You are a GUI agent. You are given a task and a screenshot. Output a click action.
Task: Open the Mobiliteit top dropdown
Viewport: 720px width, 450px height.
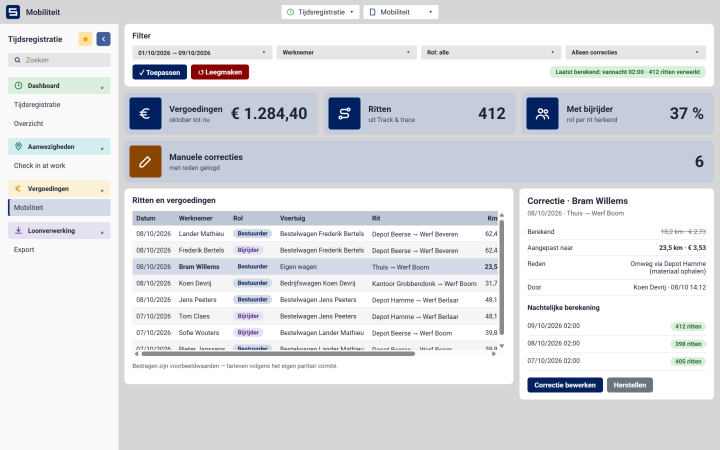[401, 12]
